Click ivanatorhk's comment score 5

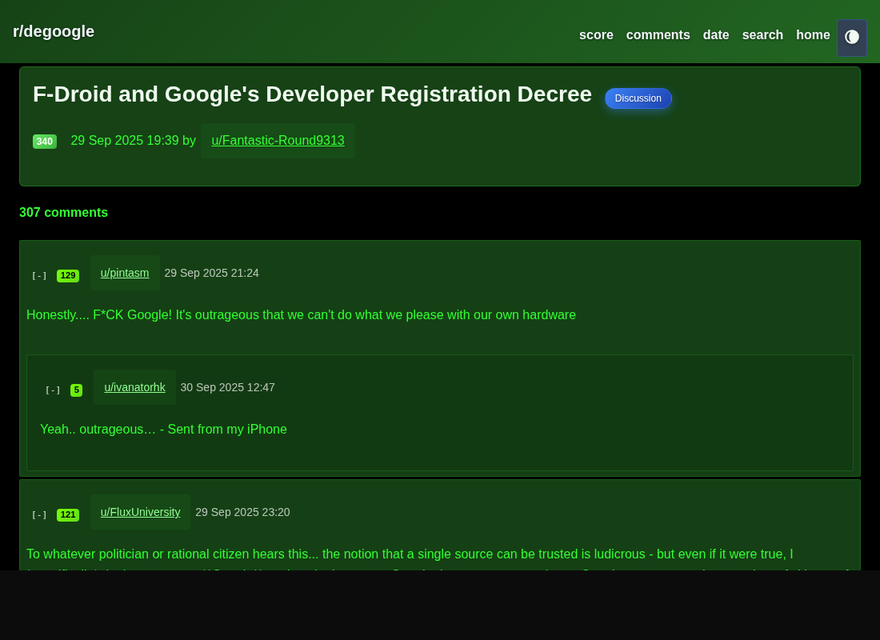point(76,390)
